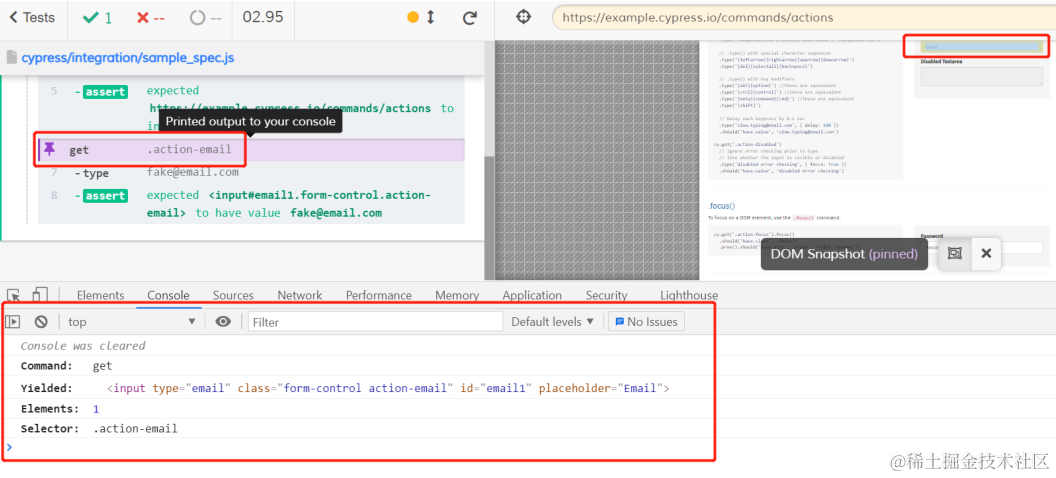
Task: Click the DevTools inspect element arrow icon
Action: pyautogui.click(x=13, y=295)
